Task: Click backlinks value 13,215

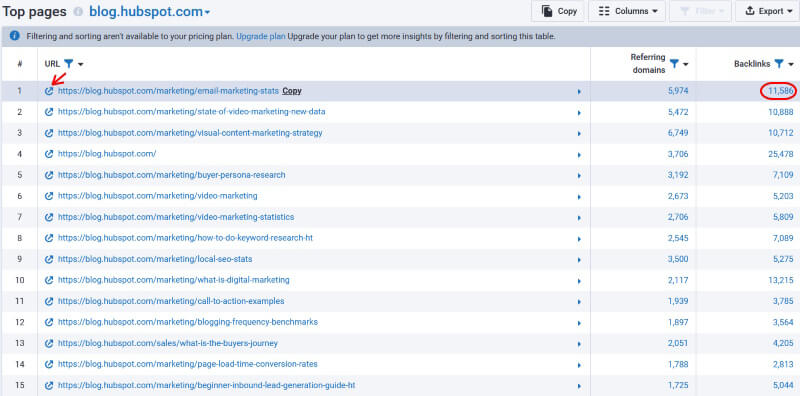Action: [x=781, y=280]
